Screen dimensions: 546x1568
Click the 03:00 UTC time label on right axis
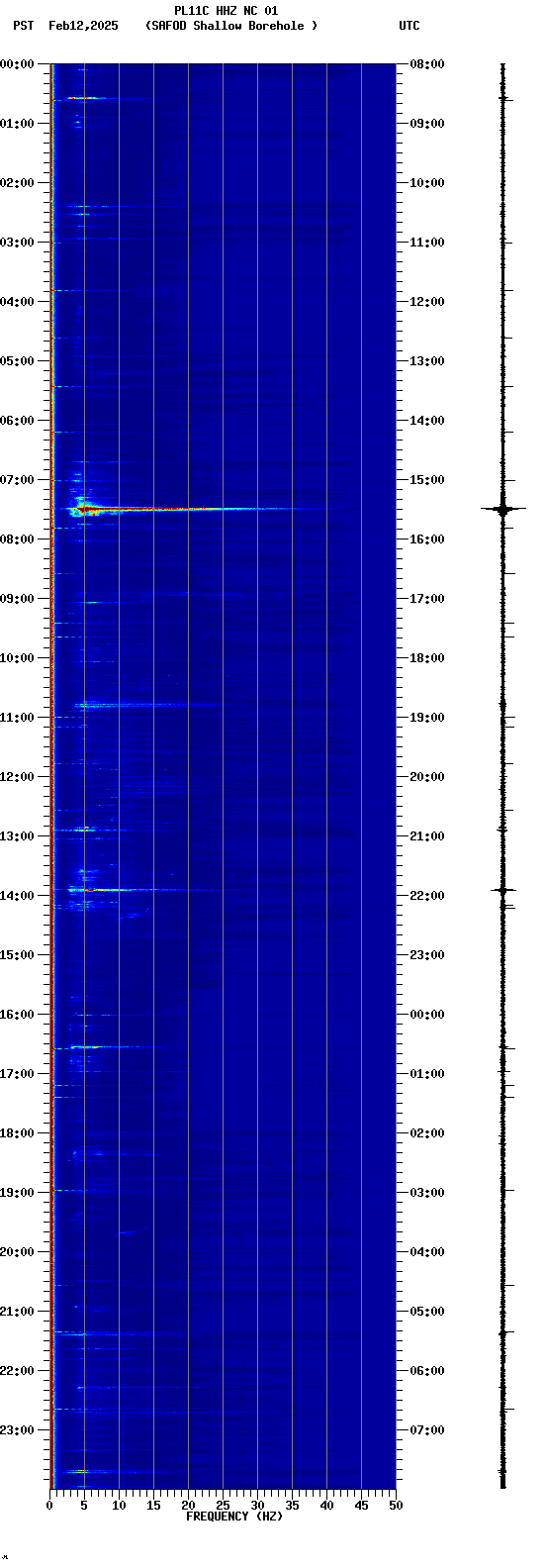(427, 1193)
